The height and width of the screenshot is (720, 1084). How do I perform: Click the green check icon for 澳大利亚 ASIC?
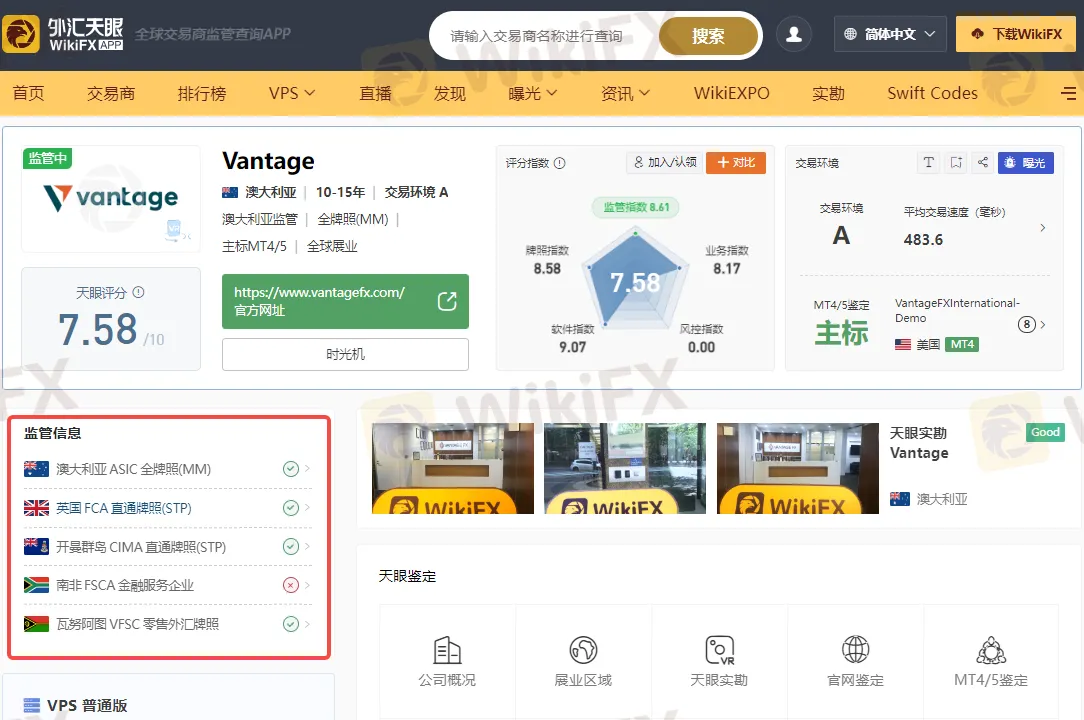tap(291, 469)
